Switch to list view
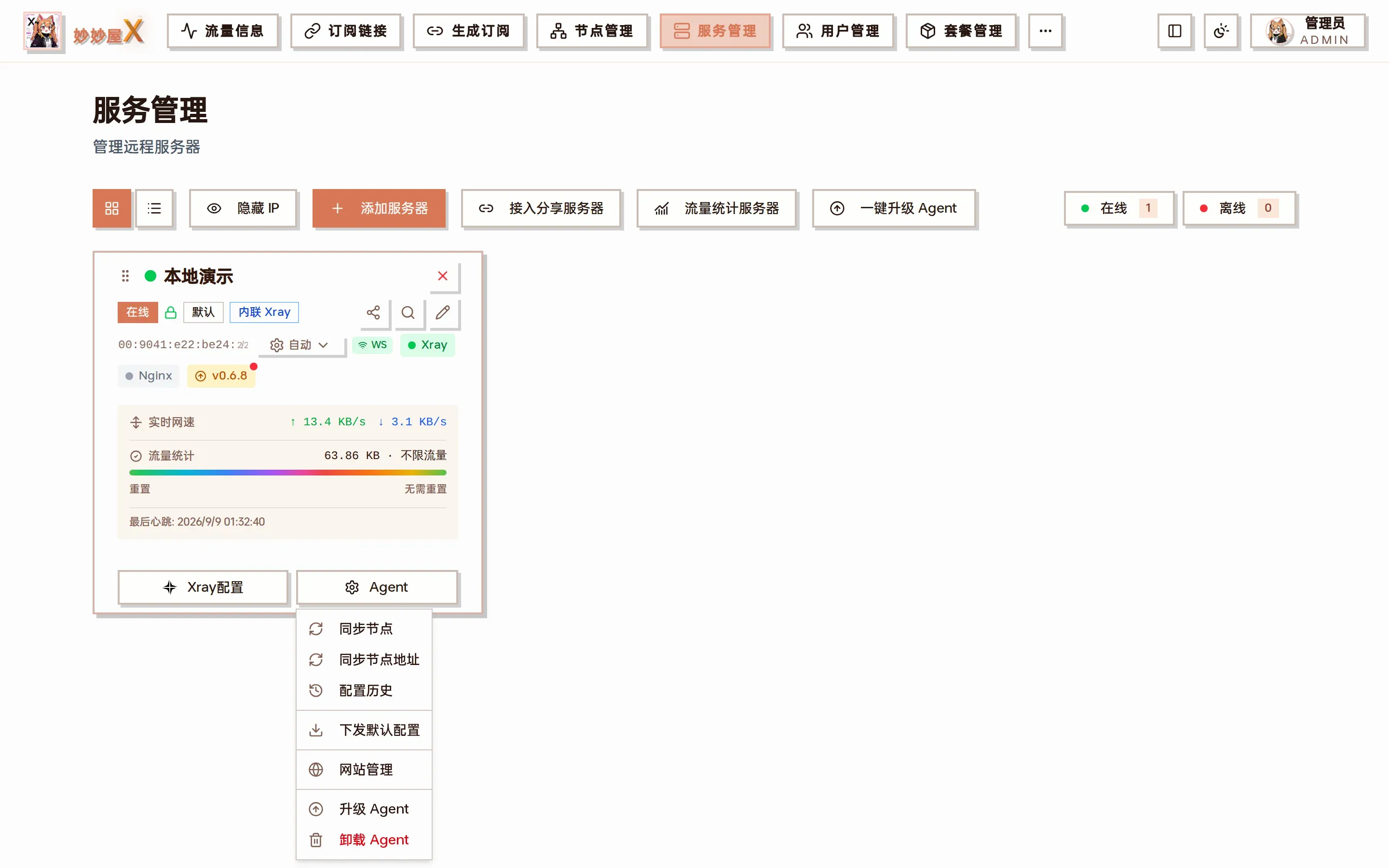Screen dimensions: 1389x868 tap(154, 208)
